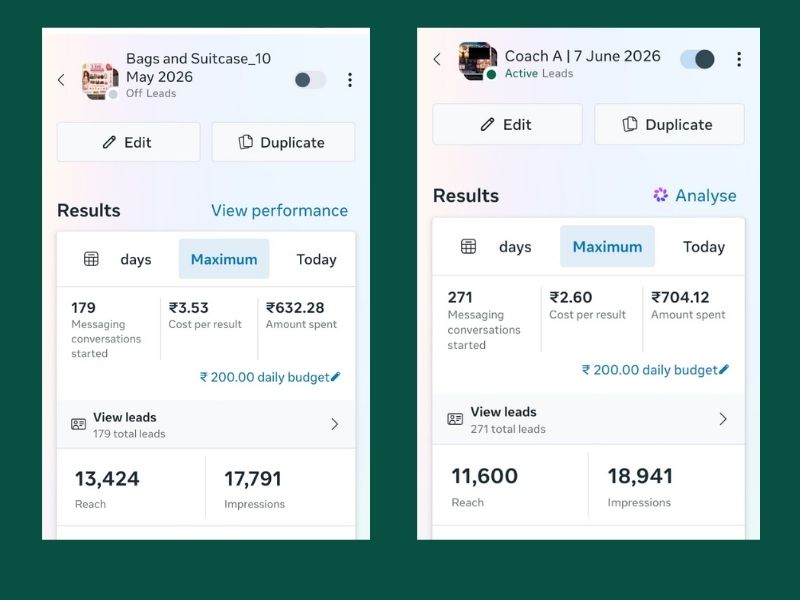This screenshot has height=600, width=800.
Task: Go back from Bags and Suitcase campaign
Action: (61, 80)
